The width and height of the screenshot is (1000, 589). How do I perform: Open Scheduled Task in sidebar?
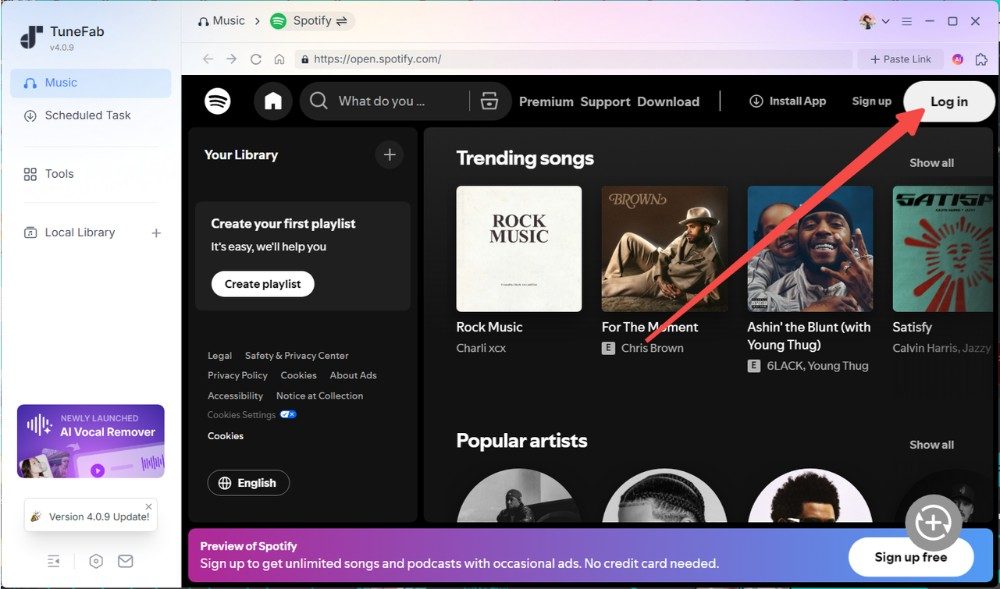pos(91,115)
